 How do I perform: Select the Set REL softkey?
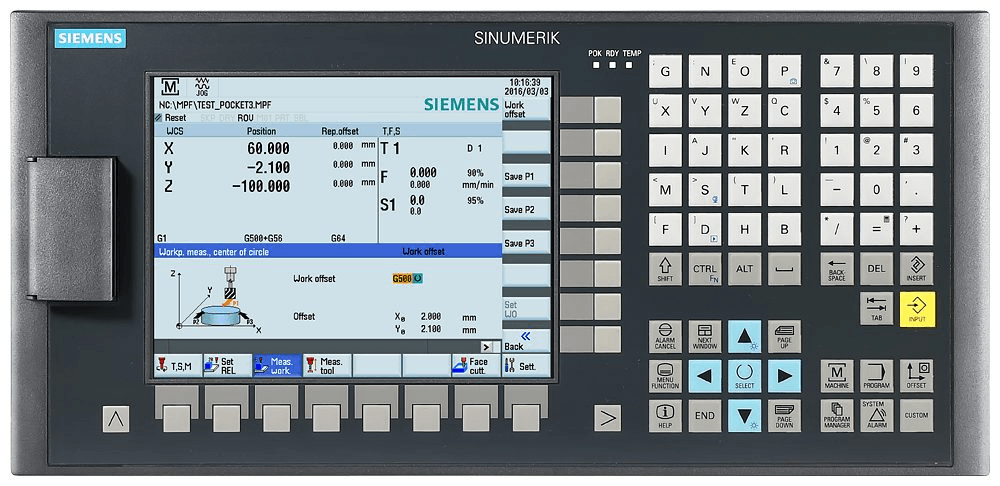228,365
